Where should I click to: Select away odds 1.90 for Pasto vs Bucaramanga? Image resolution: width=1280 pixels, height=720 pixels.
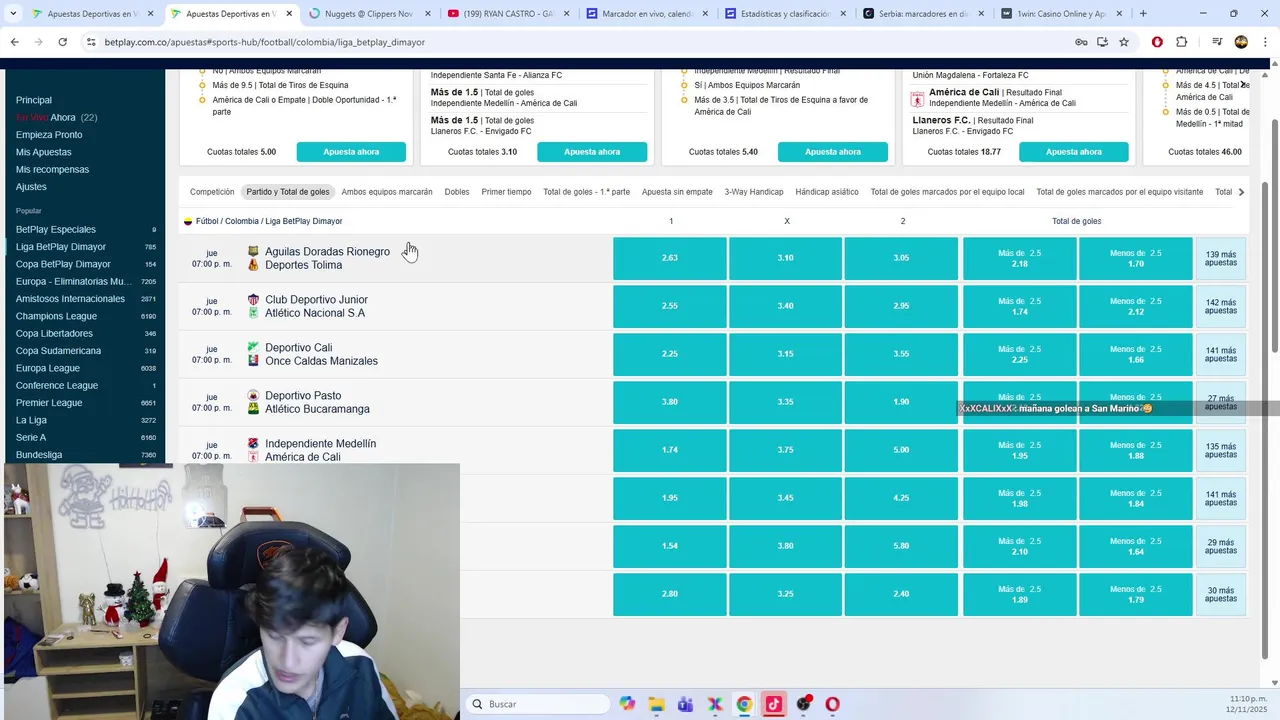point(901,402)
